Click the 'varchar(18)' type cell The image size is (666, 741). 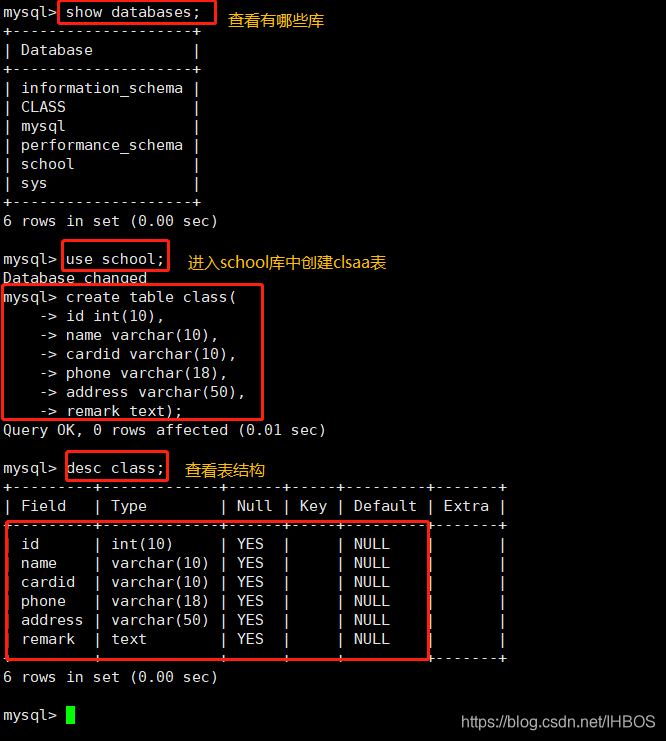click(160, 601)
